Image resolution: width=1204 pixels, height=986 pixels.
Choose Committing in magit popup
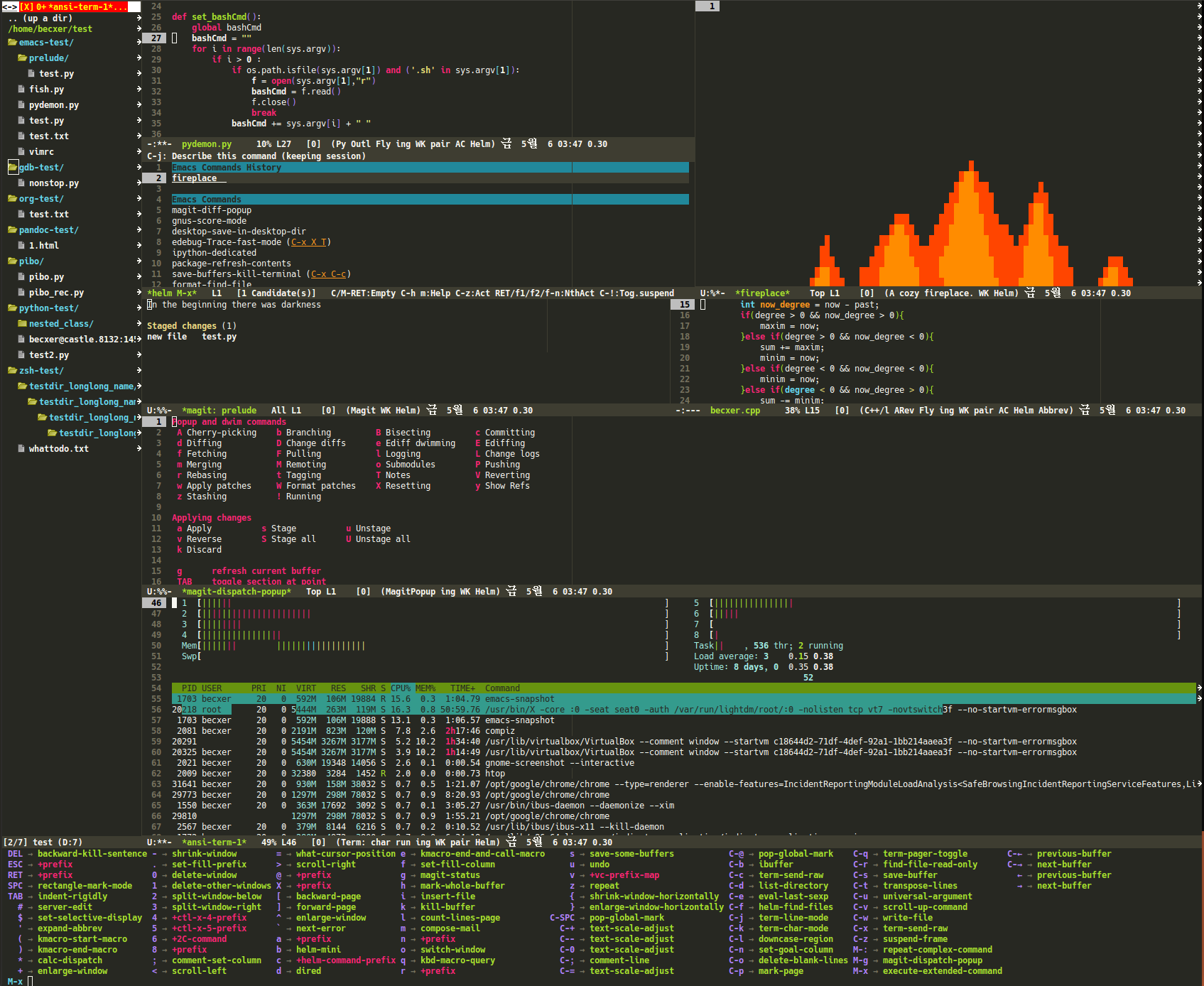(510, 433)
